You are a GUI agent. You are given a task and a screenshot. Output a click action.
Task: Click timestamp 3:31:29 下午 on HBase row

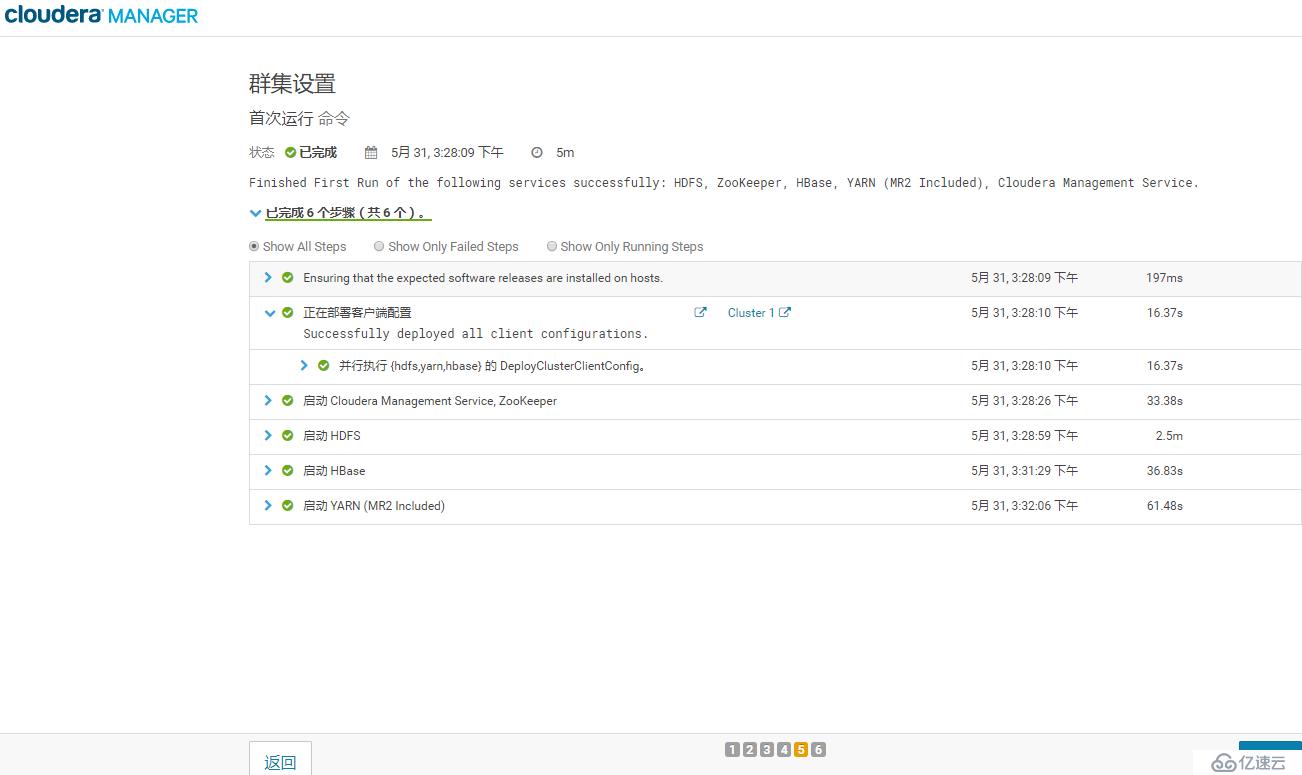[1024, 471]
